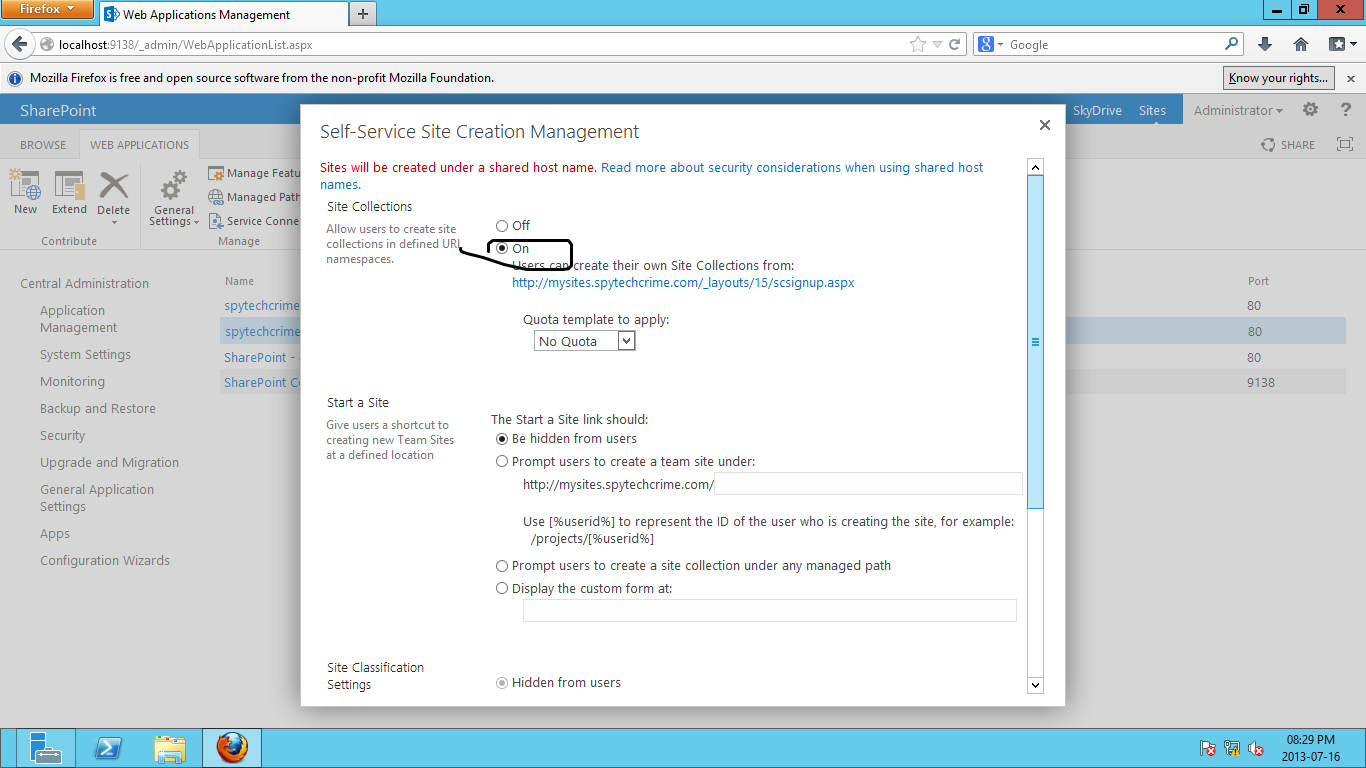Click the SHARE button in the ribbon bar

point(1288,145)
